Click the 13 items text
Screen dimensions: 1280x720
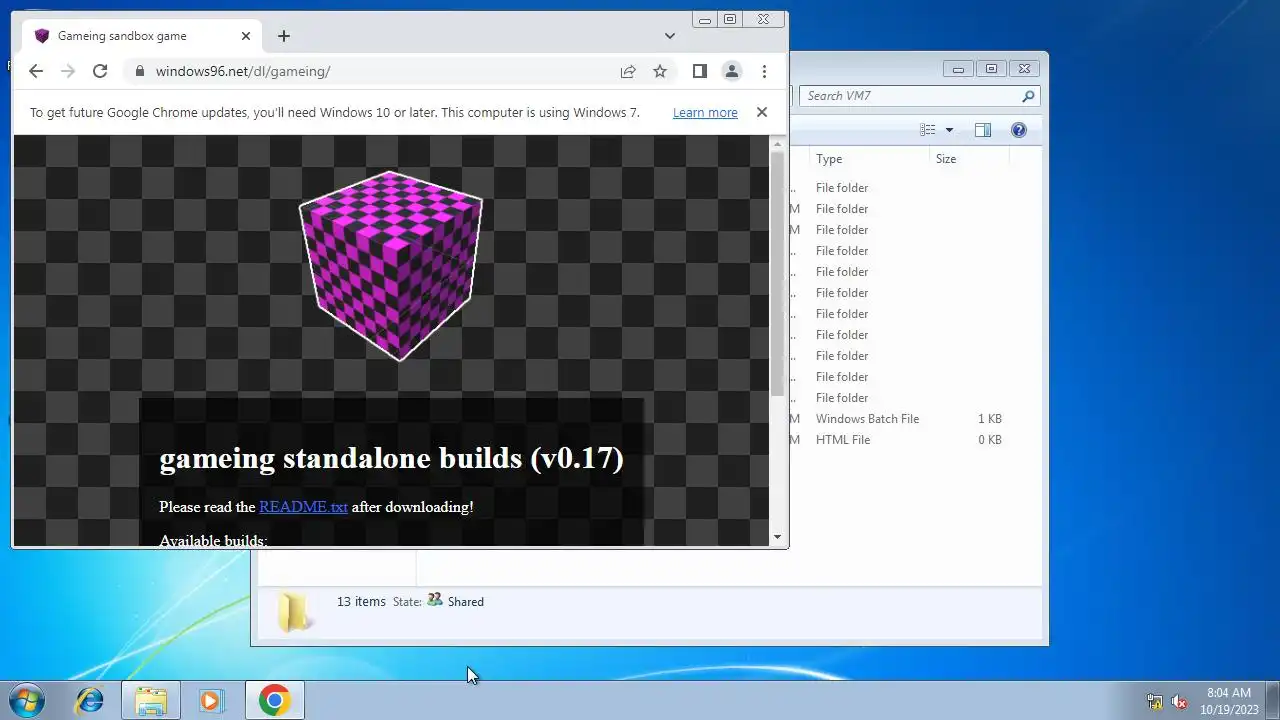(x=361, y=601)
